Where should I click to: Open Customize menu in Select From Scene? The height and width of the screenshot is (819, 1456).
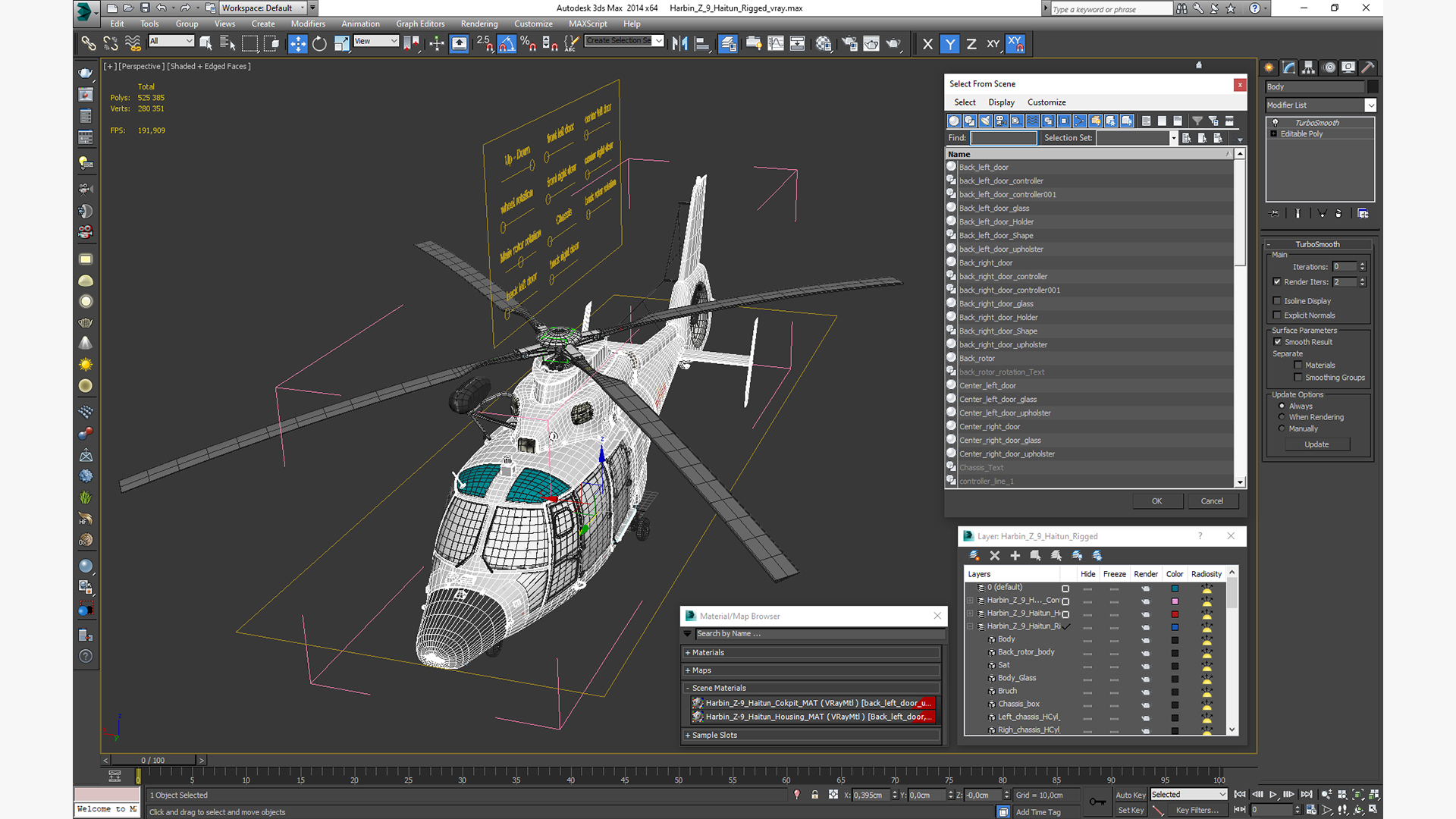coord(1046,102)
